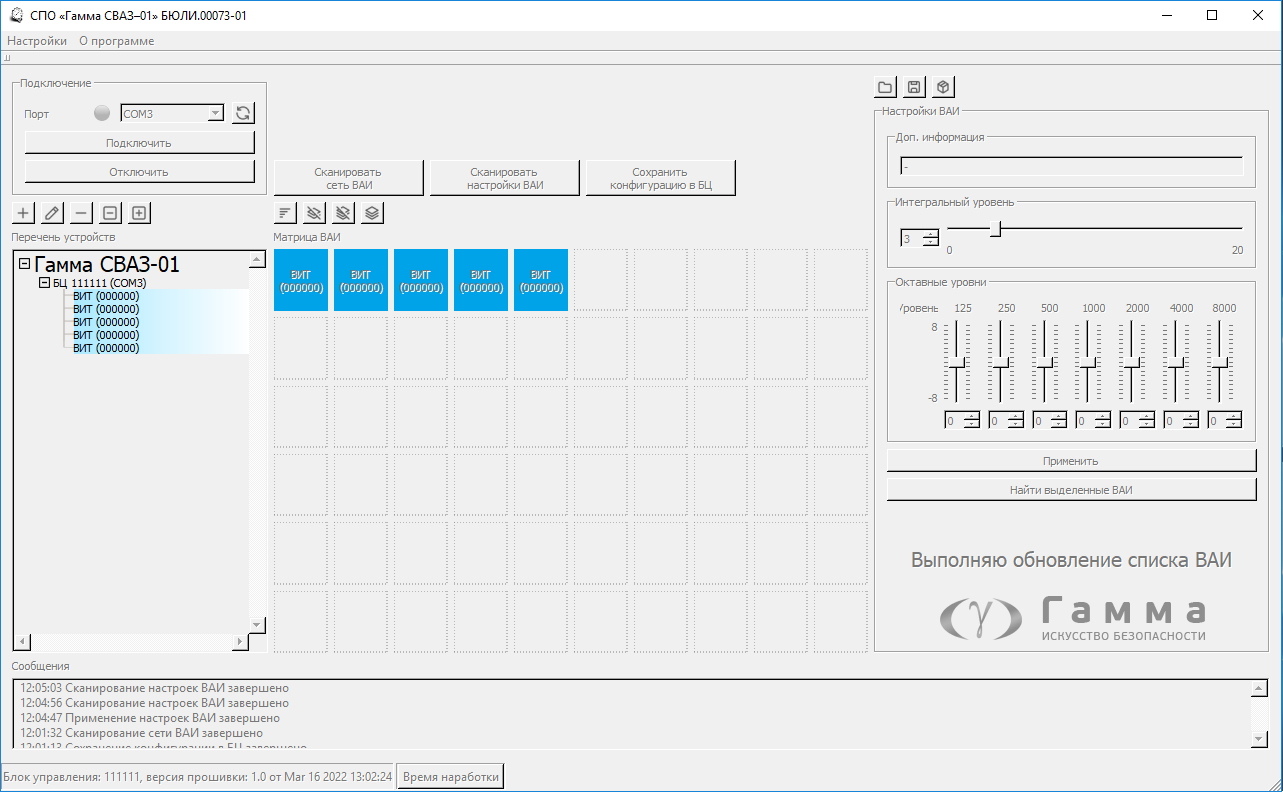Image resolution: width=1283 pixels, height=792 pixels.
Task: Click the device tree scroll-right arrow
Action: click(240, 641)
